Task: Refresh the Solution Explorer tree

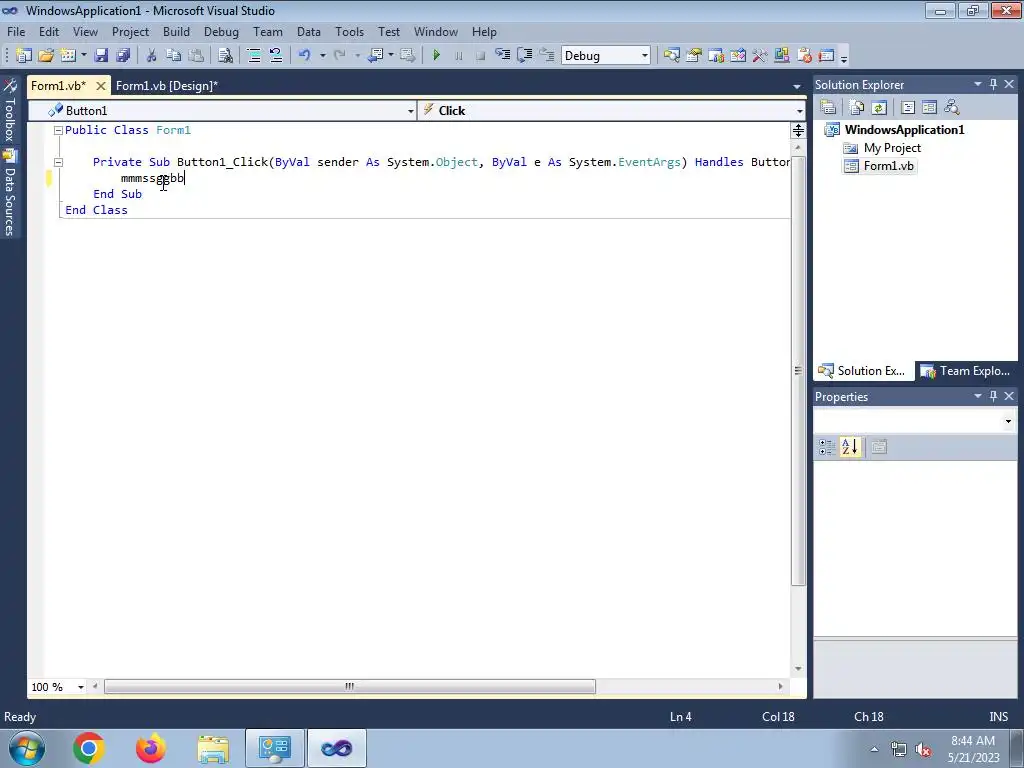Action: point(879,107)
